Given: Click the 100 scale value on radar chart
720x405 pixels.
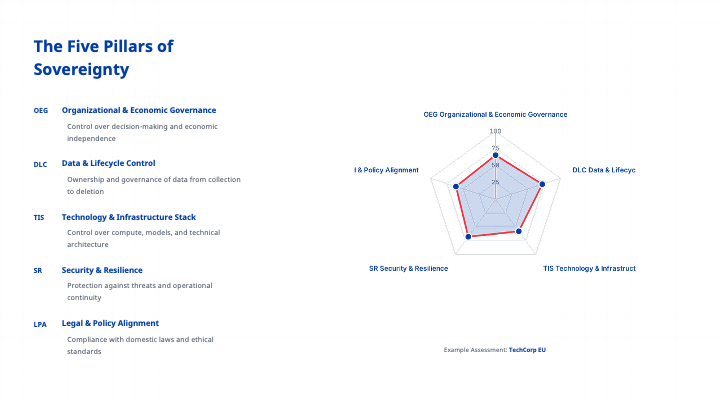Looking at the screenshot, I should pos(495,132).
